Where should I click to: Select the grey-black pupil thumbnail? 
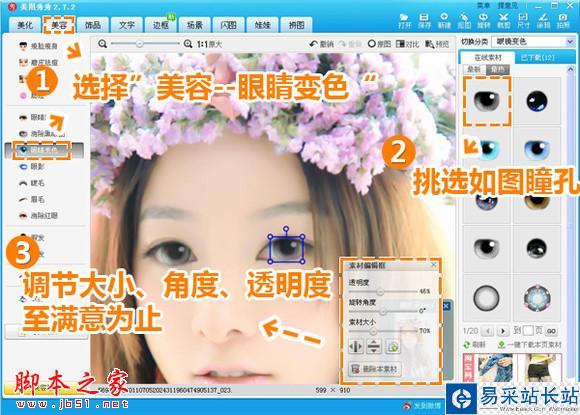tap(486, 101)
